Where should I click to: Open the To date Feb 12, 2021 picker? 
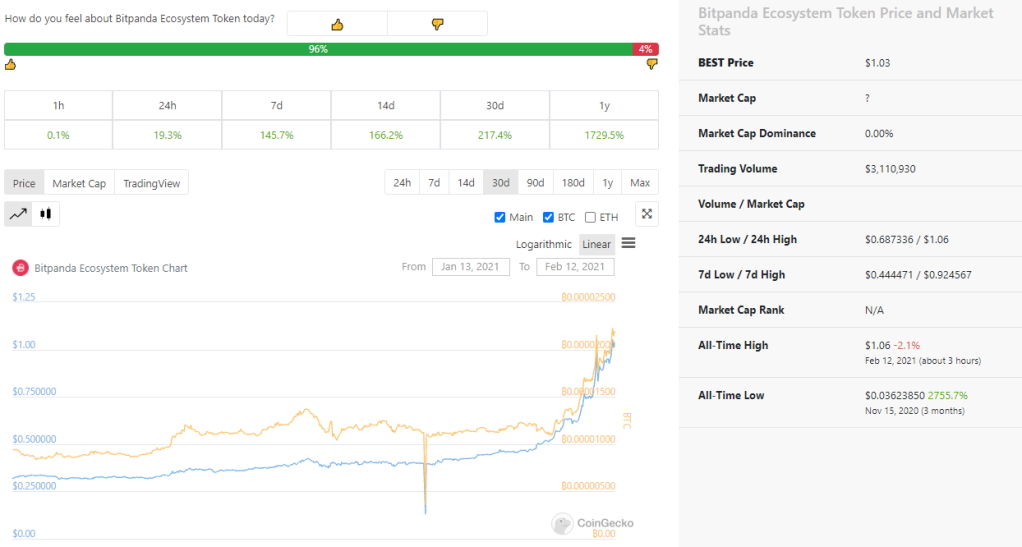tap(575, 267)
